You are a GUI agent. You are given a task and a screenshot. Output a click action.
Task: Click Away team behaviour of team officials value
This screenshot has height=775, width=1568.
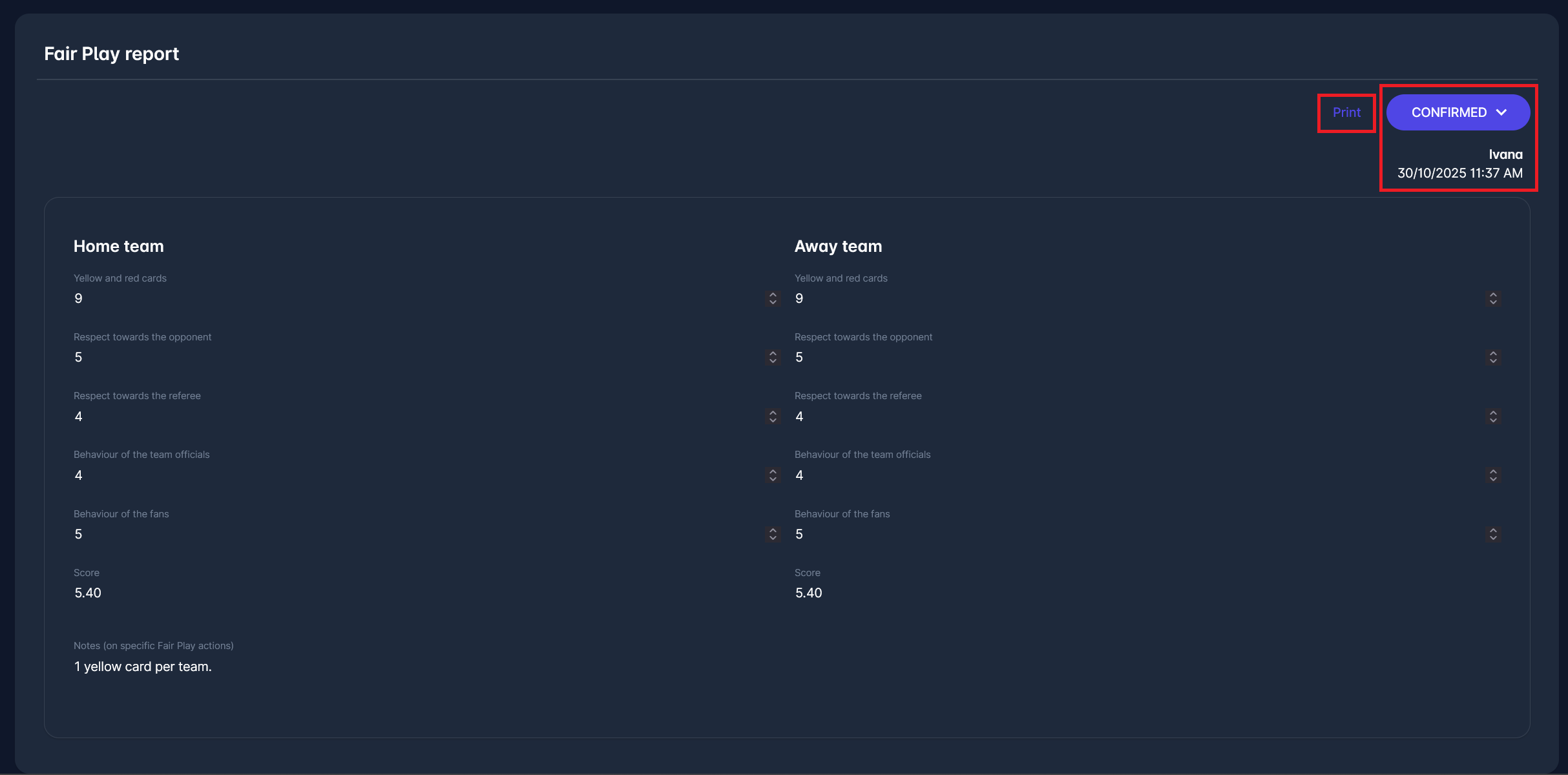800,475
